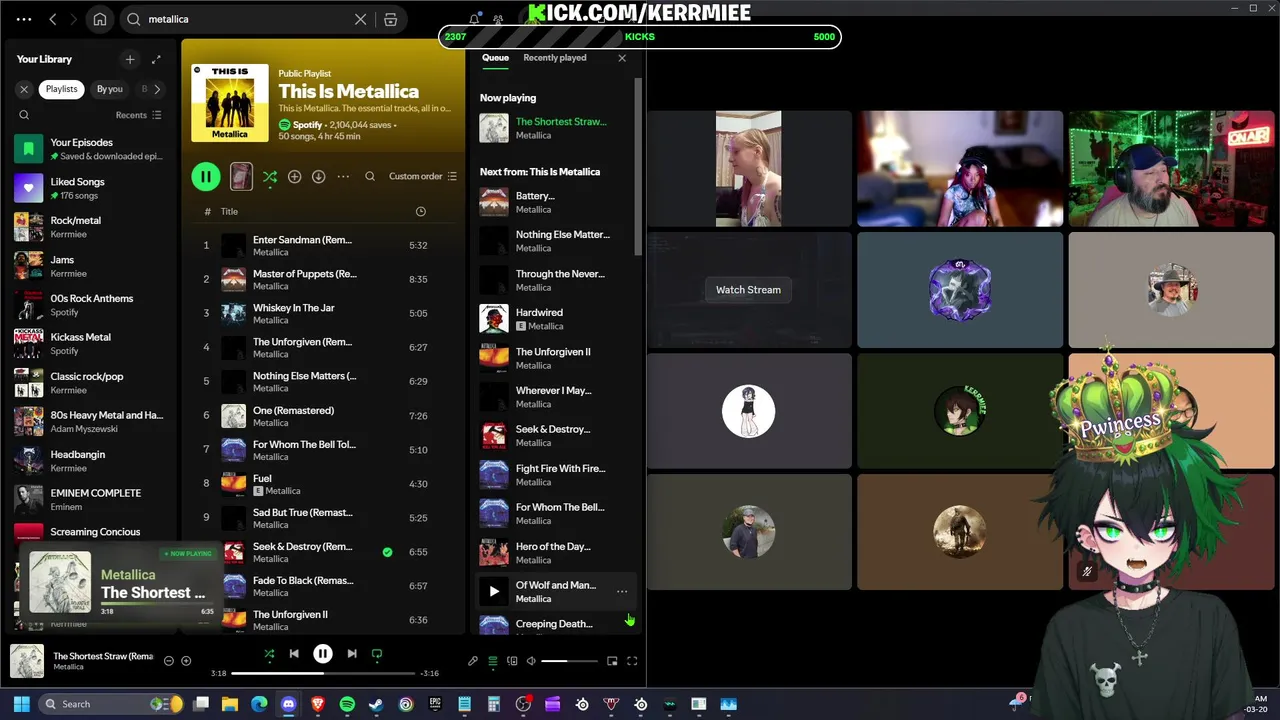Screen dimensions: 1280x720
Task: Go to Spotify Home
Action: click(100, 19)
